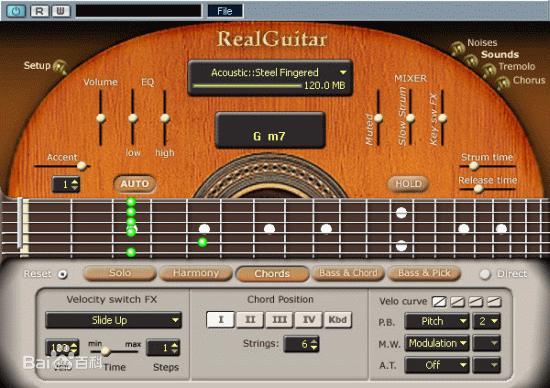The width and height of the screenshot is (550, 388).
Task: Switch to Harmony mode
Action: click(196, 273)
